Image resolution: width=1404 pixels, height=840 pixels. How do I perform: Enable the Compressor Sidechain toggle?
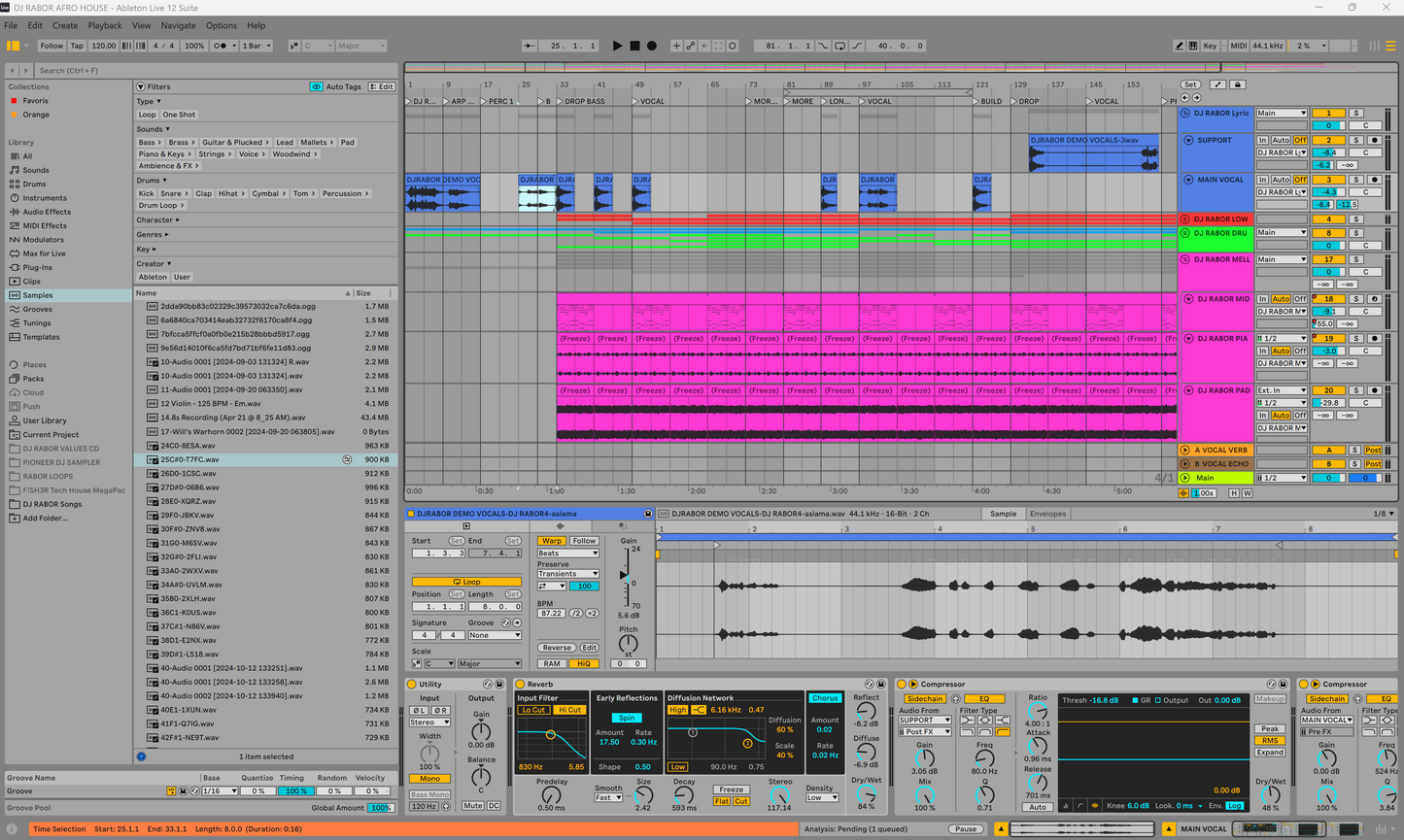point(925,699)
